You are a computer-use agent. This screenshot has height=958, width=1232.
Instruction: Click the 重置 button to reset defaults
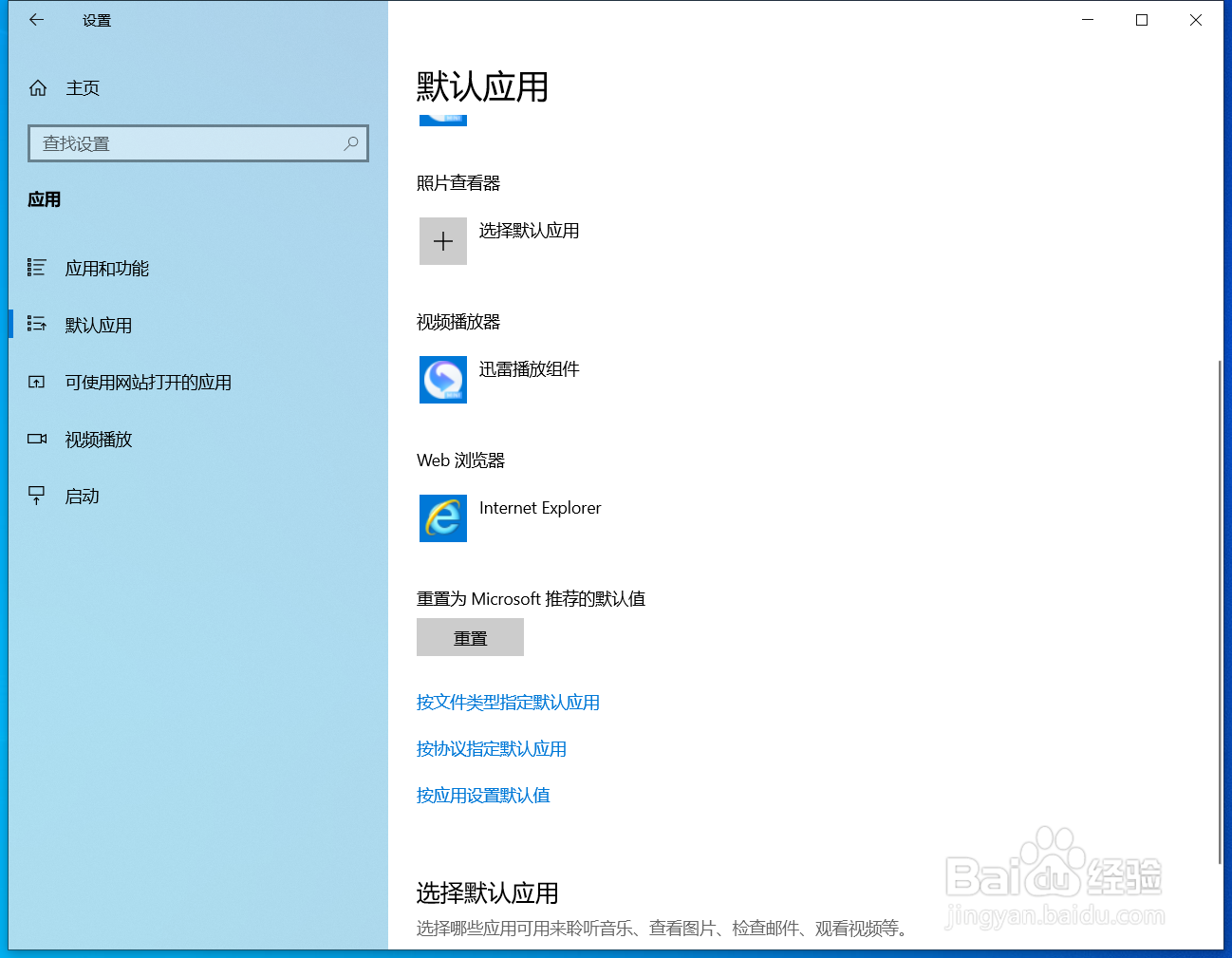pos(470,637)
